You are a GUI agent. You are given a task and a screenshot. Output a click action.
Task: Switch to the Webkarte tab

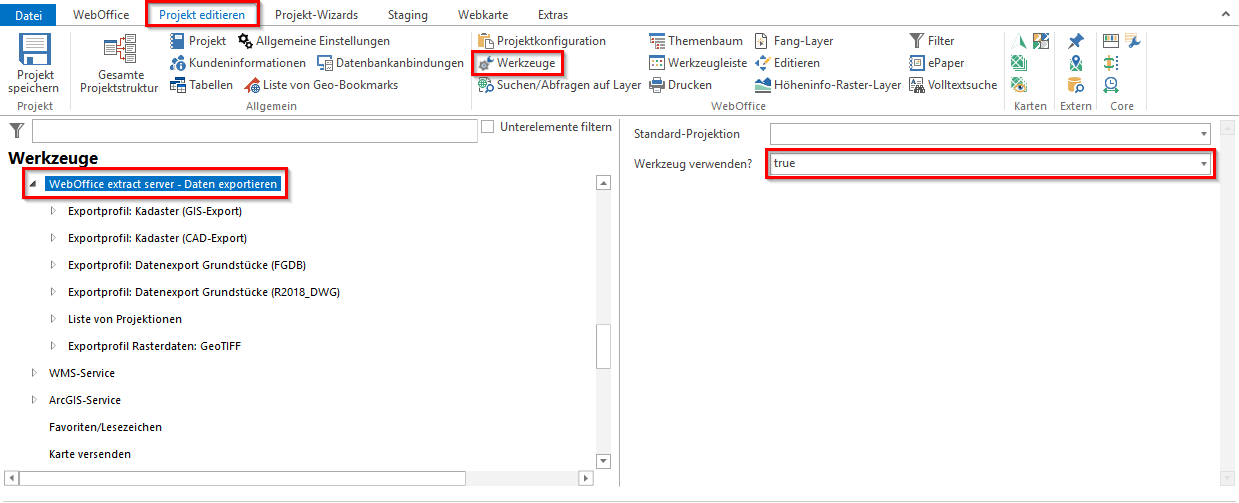click(483, 15)
